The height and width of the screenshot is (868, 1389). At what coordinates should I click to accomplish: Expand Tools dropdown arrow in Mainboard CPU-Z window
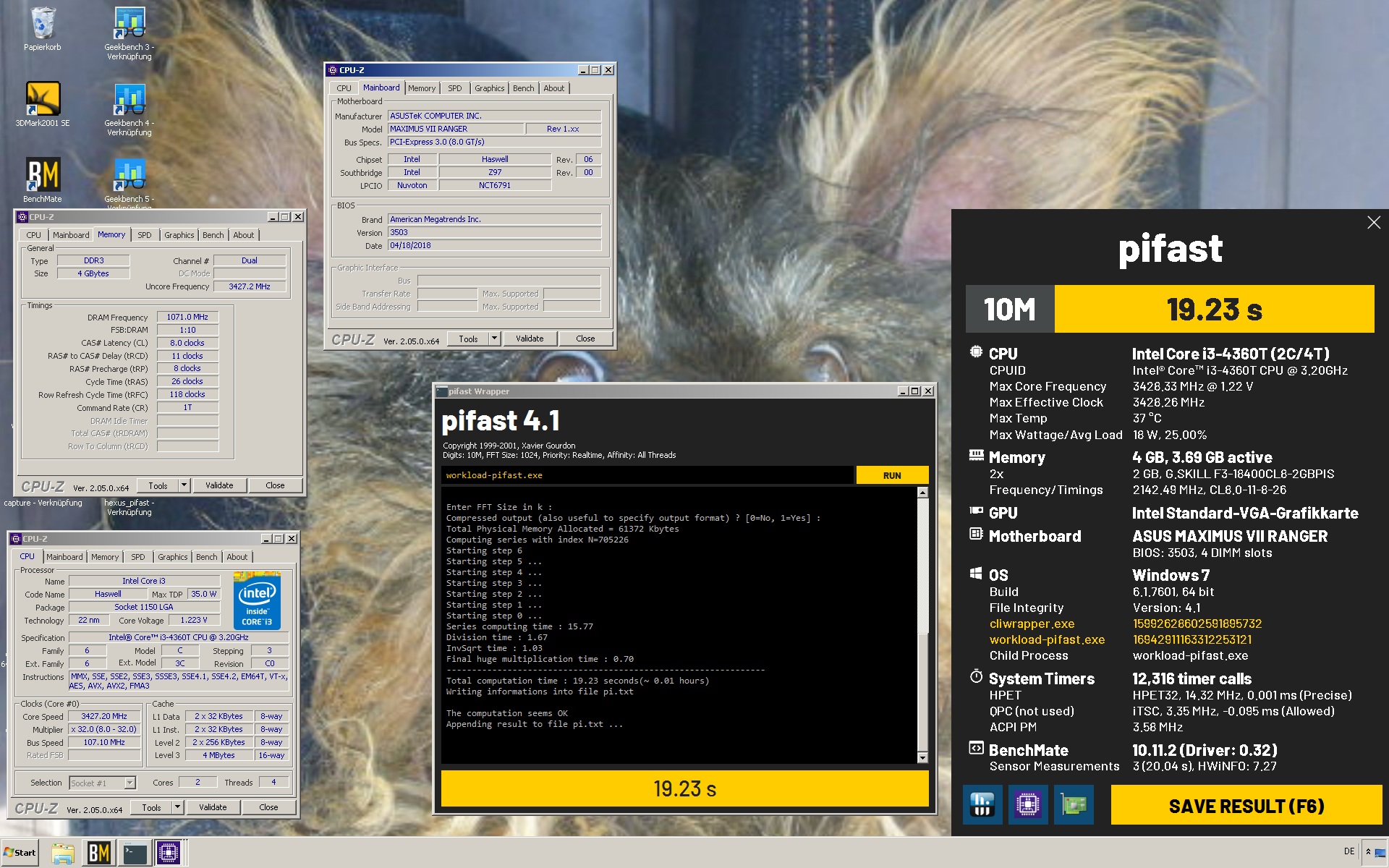tap(494, 339)
